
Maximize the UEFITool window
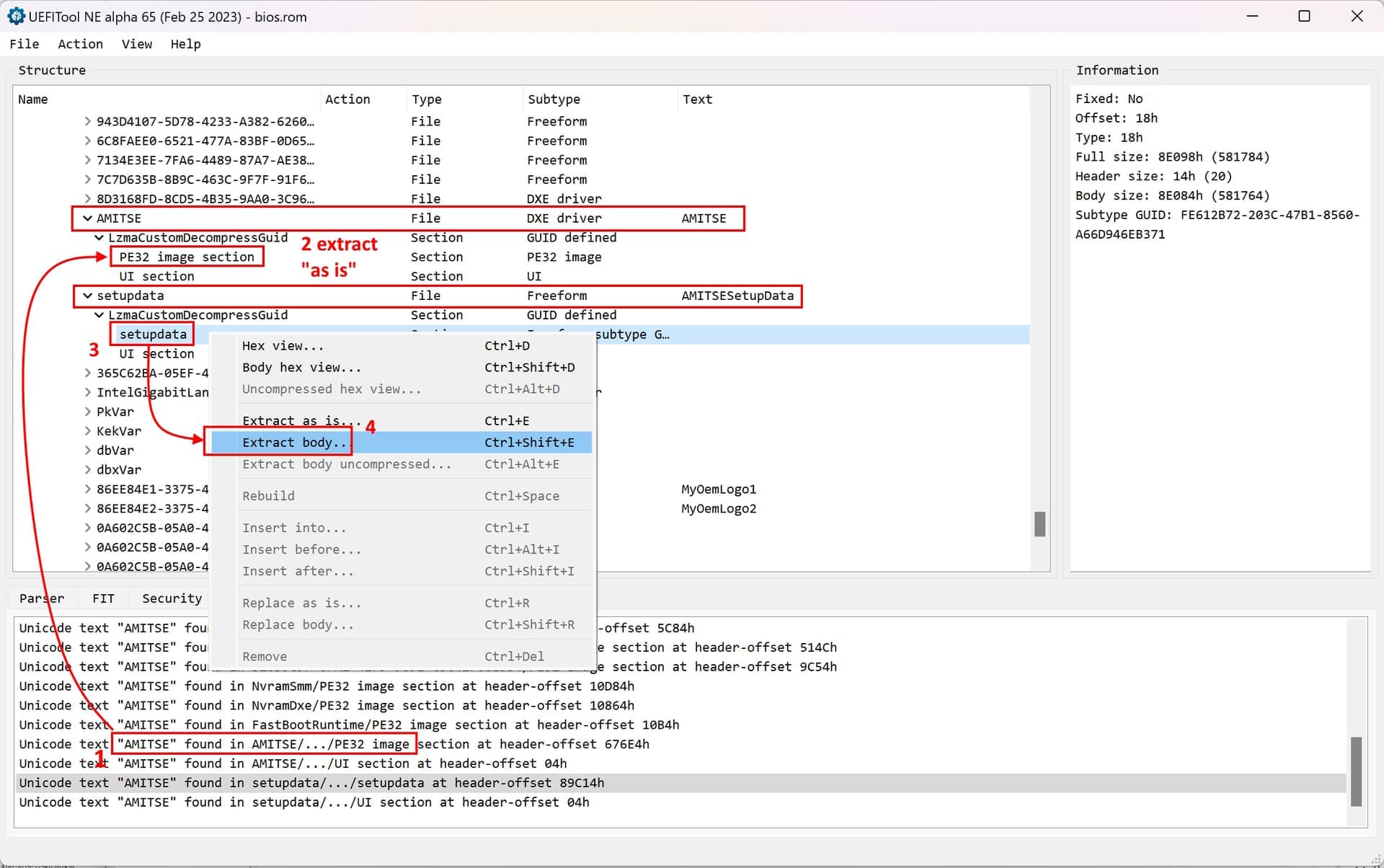tap(1304, 16)
